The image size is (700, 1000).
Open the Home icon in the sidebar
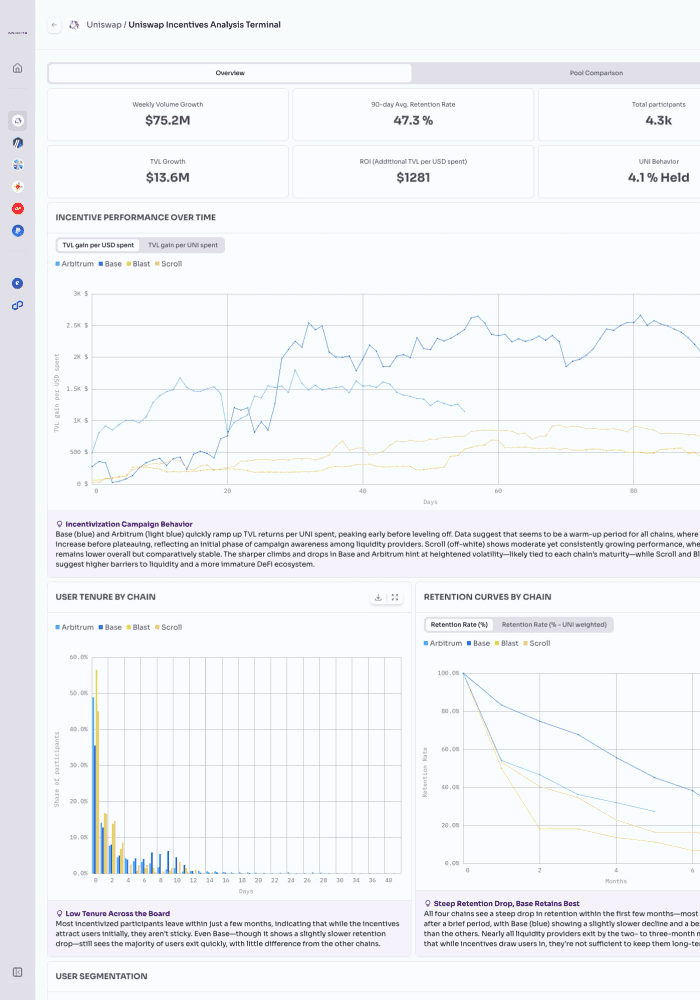point(18,68)
